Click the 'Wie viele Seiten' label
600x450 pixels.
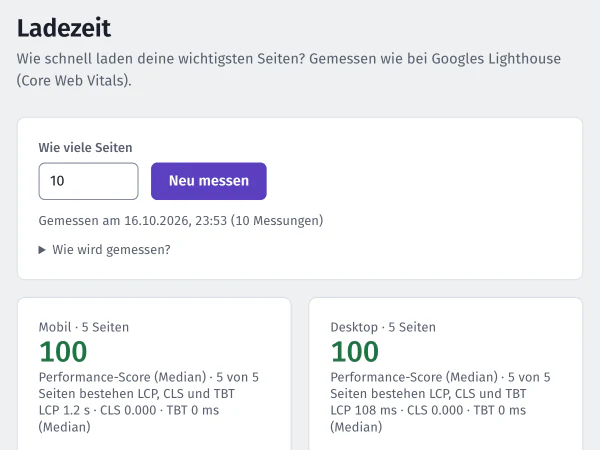tap(85, 148)
